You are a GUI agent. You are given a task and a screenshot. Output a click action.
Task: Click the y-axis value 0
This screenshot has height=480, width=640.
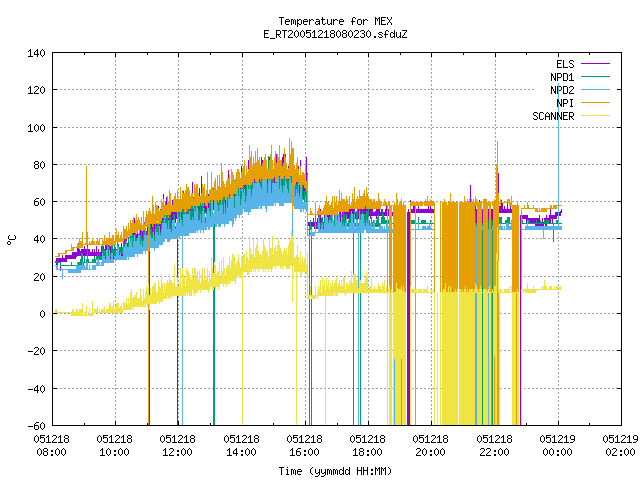point(42,314)
